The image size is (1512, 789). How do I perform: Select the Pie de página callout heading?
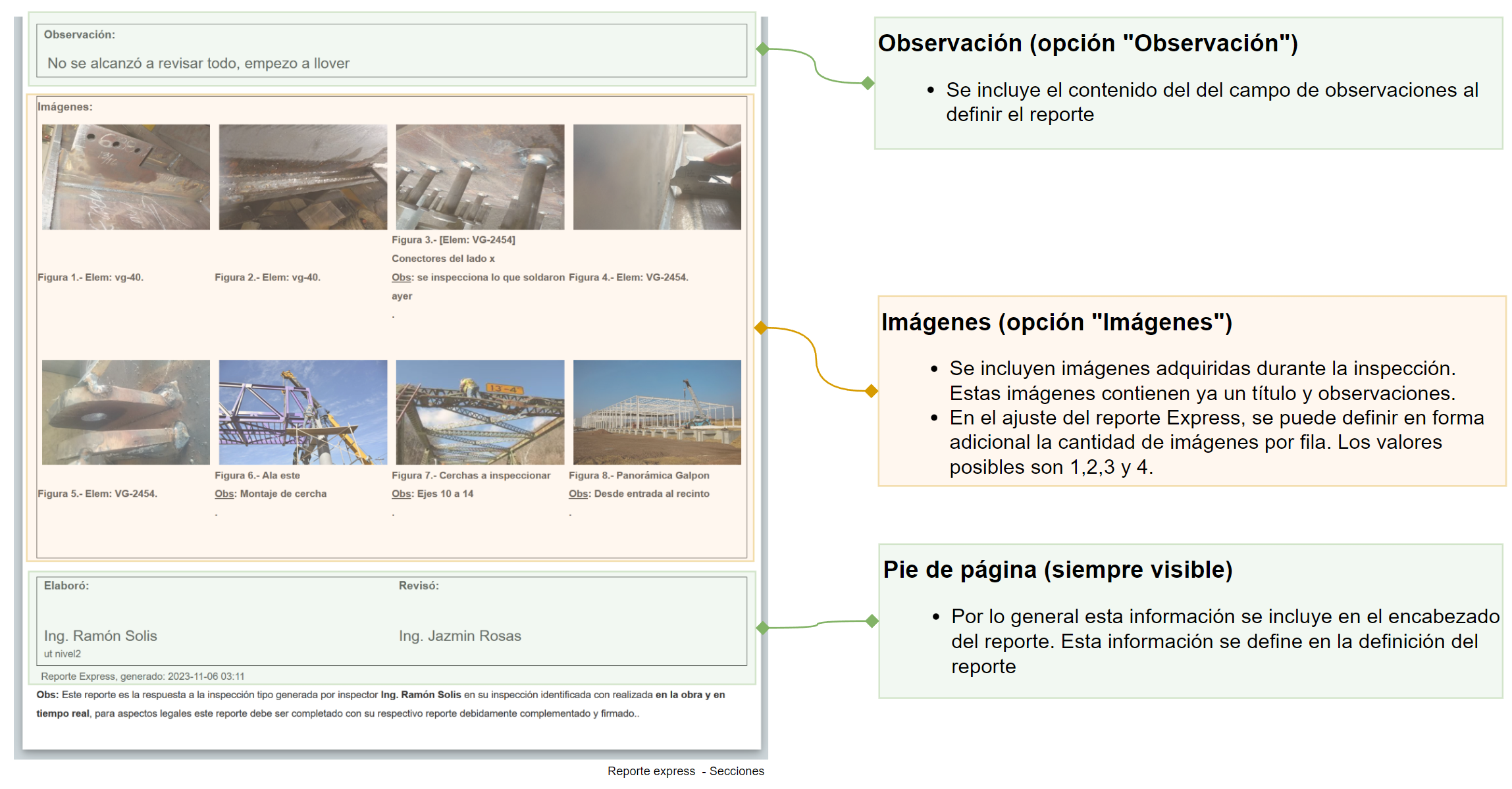click(x=1057, y=570)
